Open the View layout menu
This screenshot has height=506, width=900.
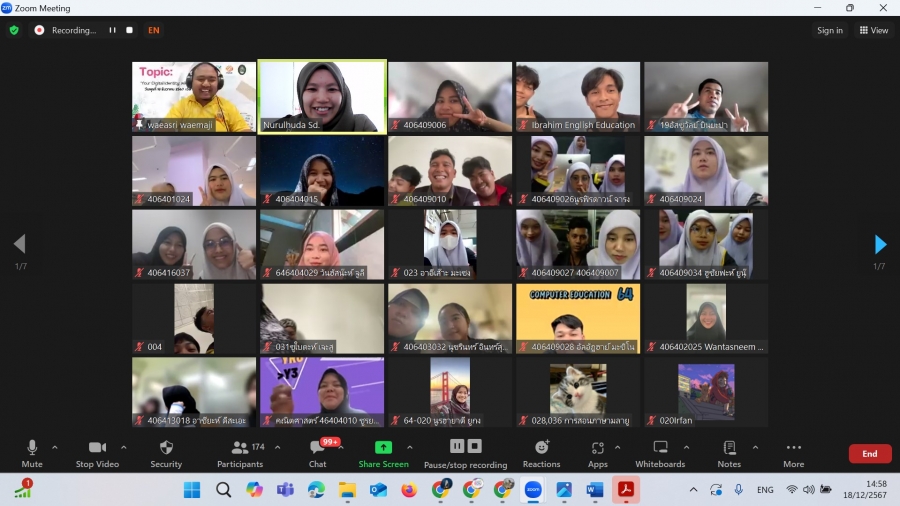tap(873, 30)
